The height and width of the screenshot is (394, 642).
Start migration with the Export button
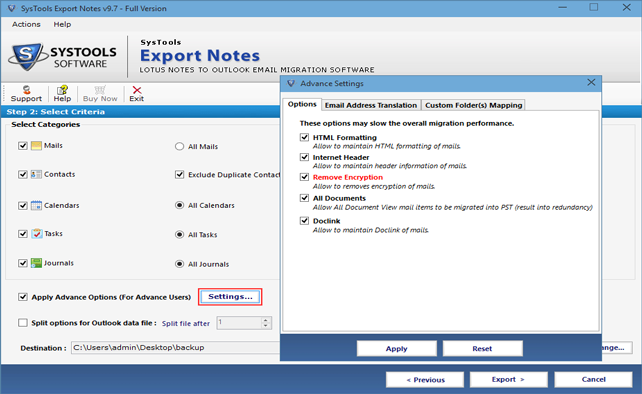tap(508, 379)
